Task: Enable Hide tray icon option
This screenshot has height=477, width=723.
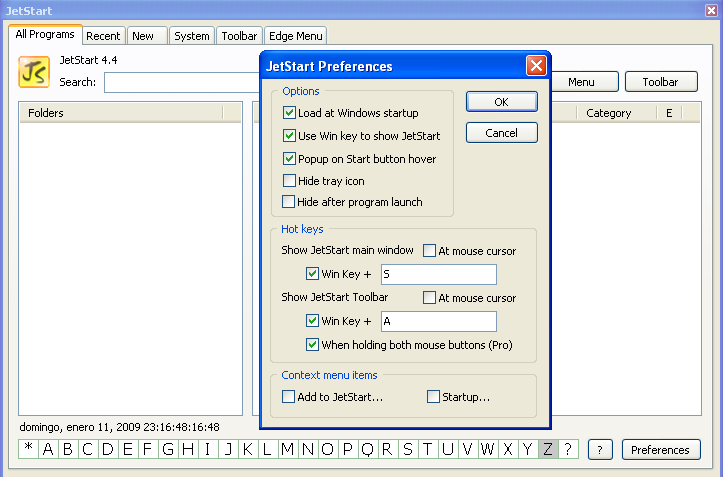Action: click(x=289, y=180)
